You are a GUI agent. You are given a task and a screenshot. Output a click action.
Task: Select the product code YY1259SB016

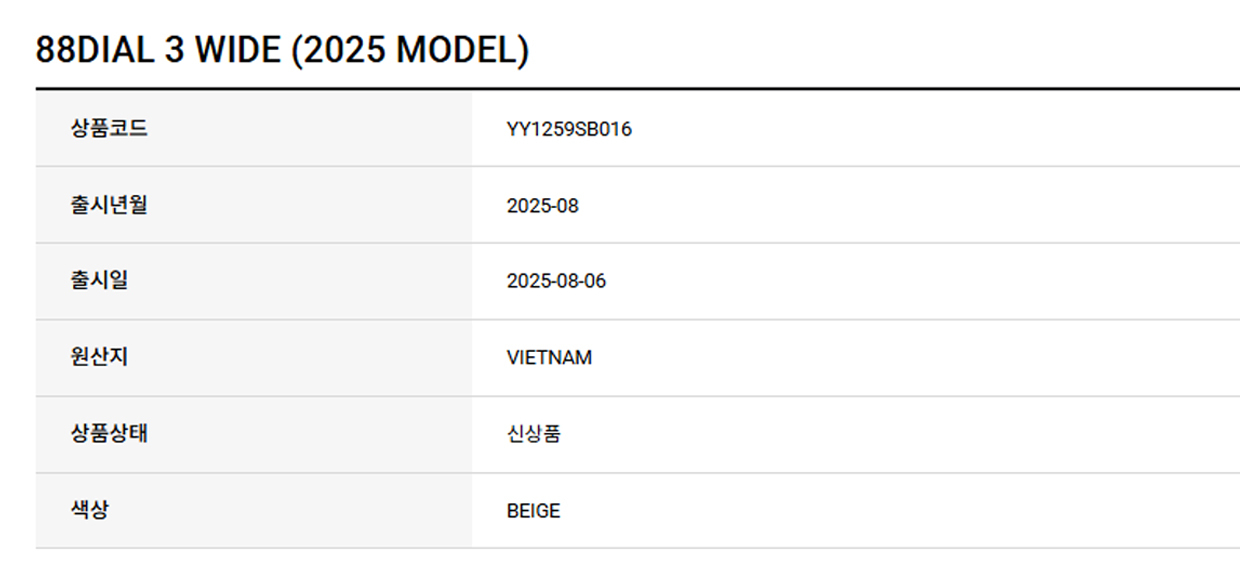pyautogui.click(x=569, y=129)
